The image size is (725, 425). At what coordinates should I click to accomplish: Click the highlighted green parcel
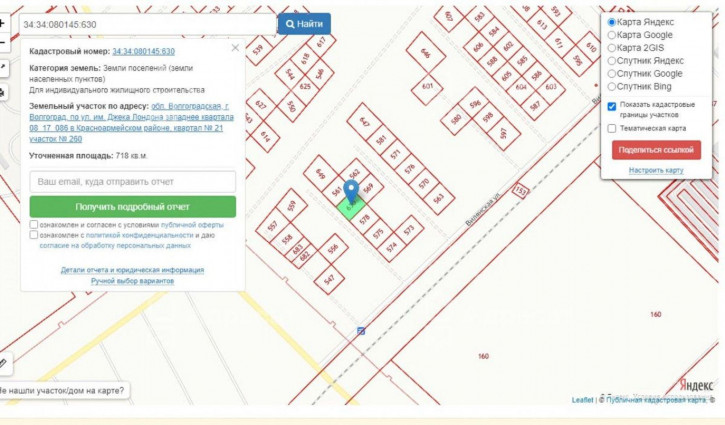pos(351,207)
